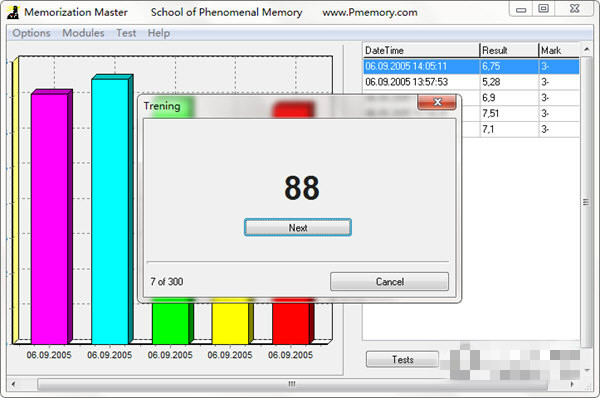This screenshot has height=398, width=600.
Task: Click the displayed number 88
Action: click(302, 188)
